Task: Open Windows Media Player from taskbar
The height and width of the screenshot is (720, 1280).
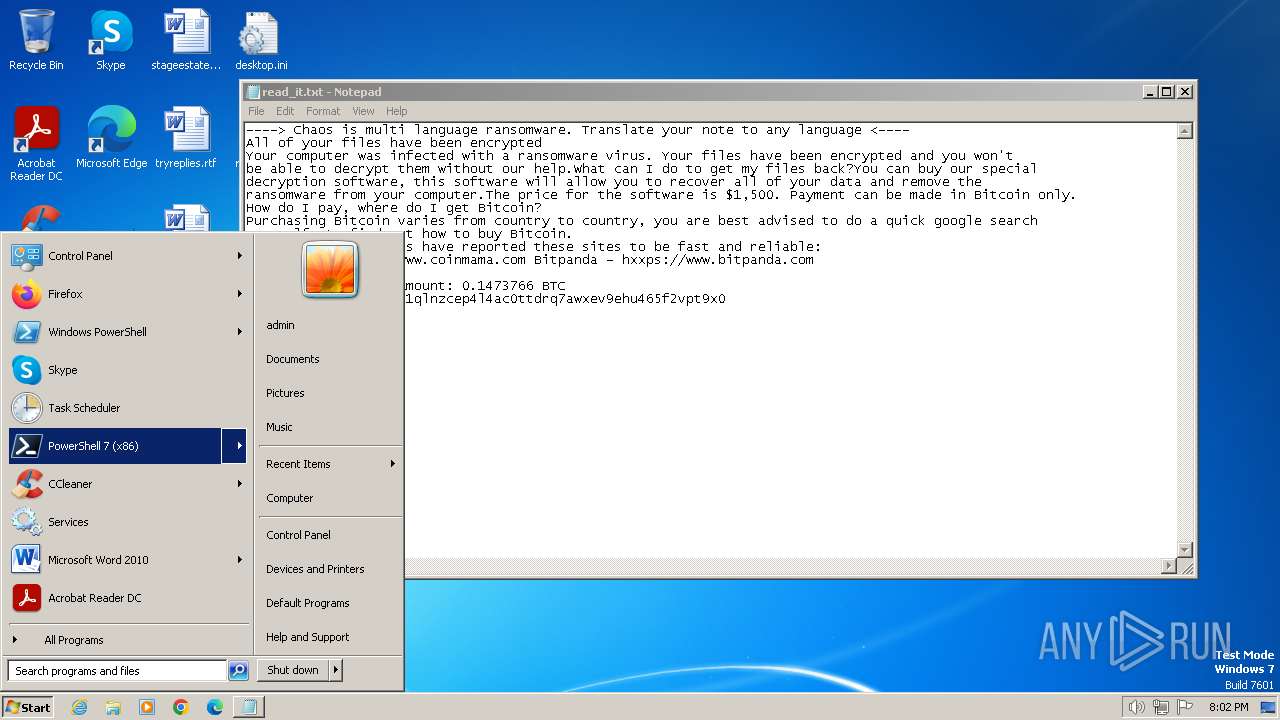Action: [147, 707]
